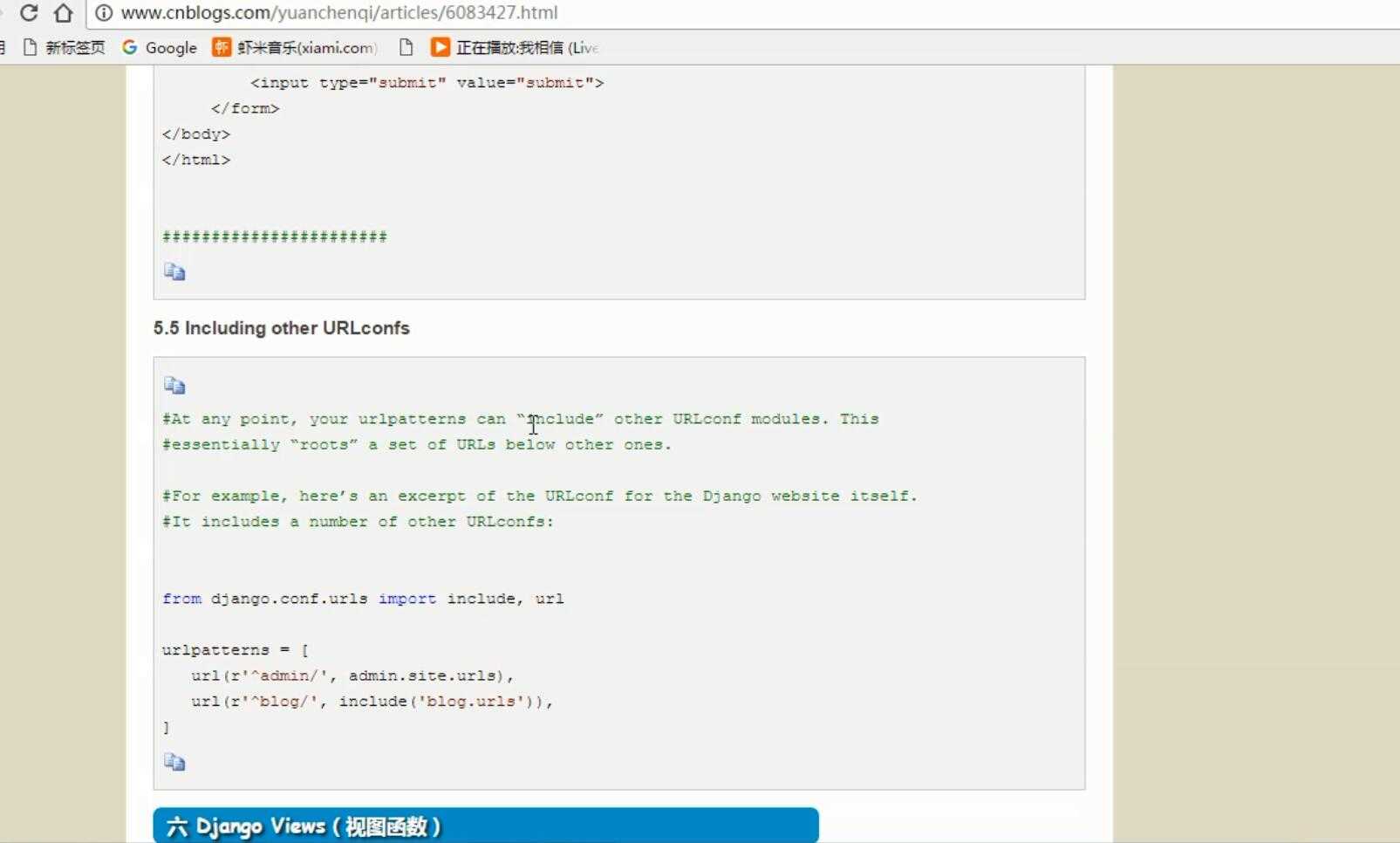Open the 新标签页 bookmark

[64, 47]
